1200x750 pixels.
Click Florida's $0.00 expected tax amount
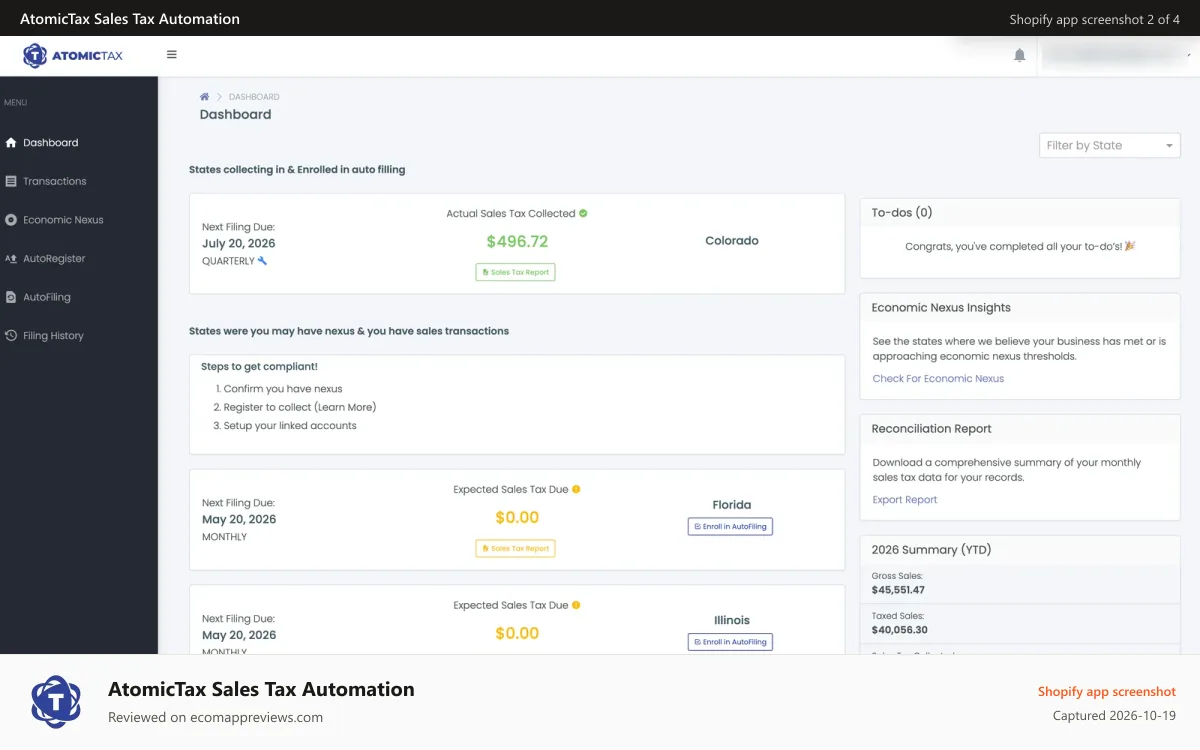517,517
